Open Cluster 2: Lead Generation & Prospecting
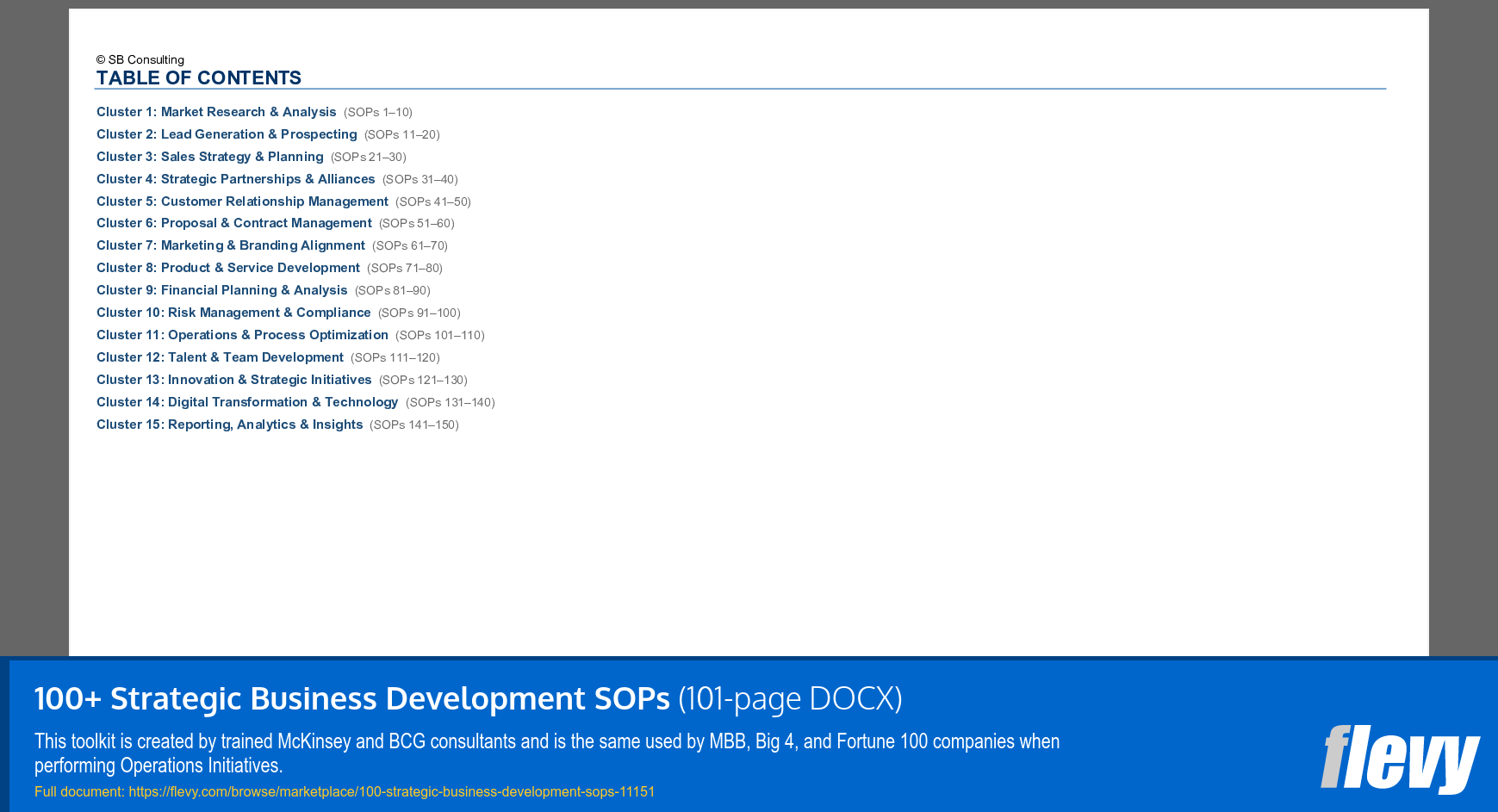1498x812 pixels. coord(226,134)
